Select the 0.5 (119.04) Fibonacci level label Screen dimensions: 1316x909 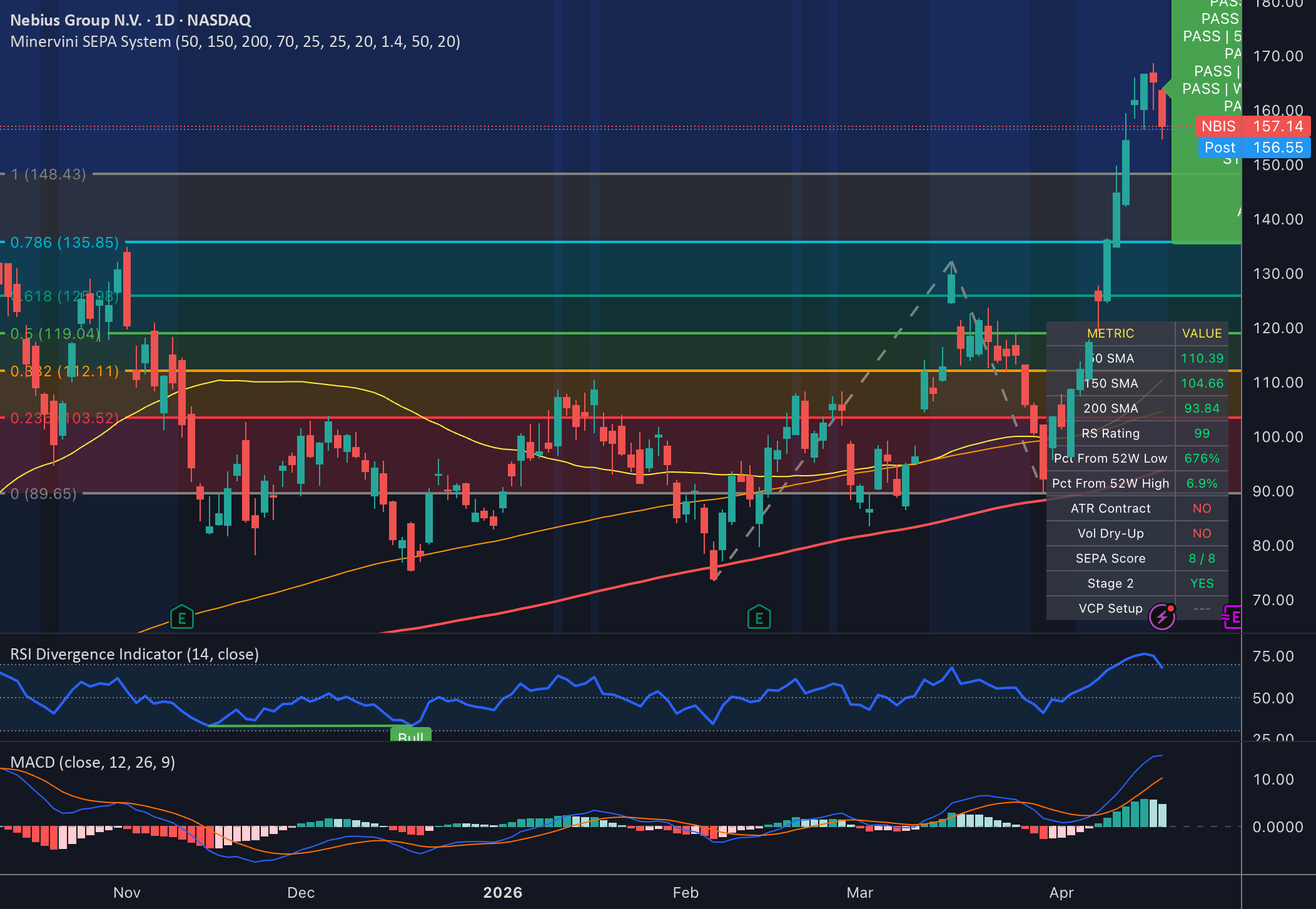pyautogui.click(x=55, y=334)
